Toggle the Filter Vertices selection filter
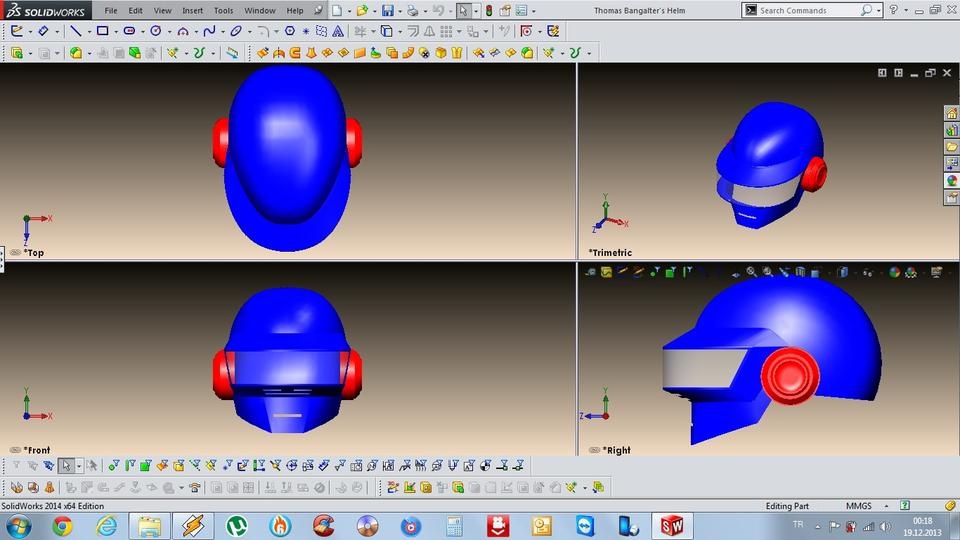This screenshot has height=540, width=960. (x=114, y=466)
